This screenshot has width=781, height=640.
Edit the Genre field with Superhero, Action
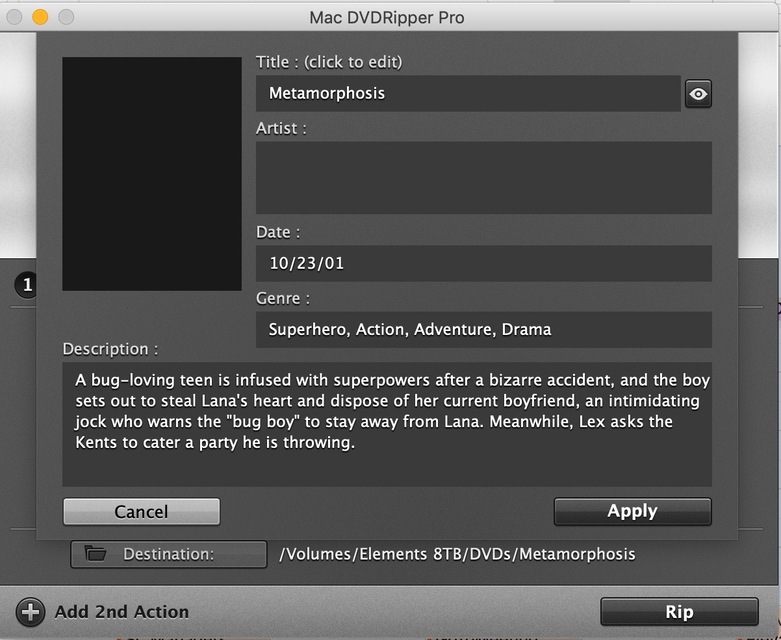484,329
